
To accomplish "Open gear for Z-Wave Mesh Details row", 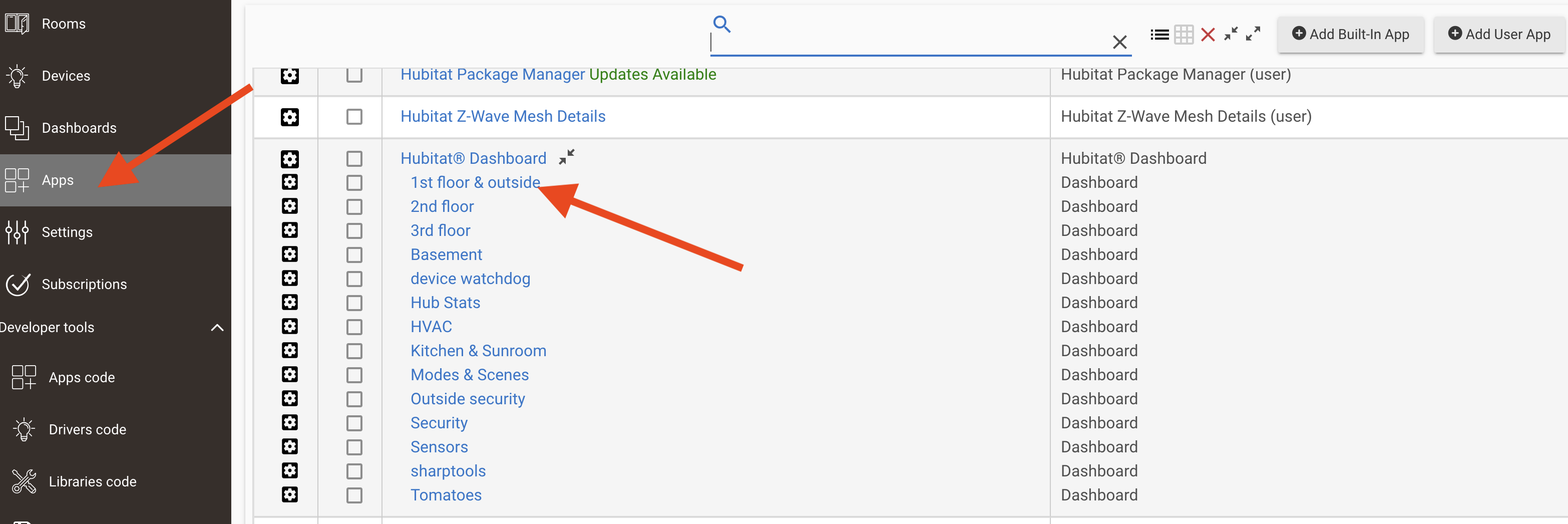I will (290, 117).
